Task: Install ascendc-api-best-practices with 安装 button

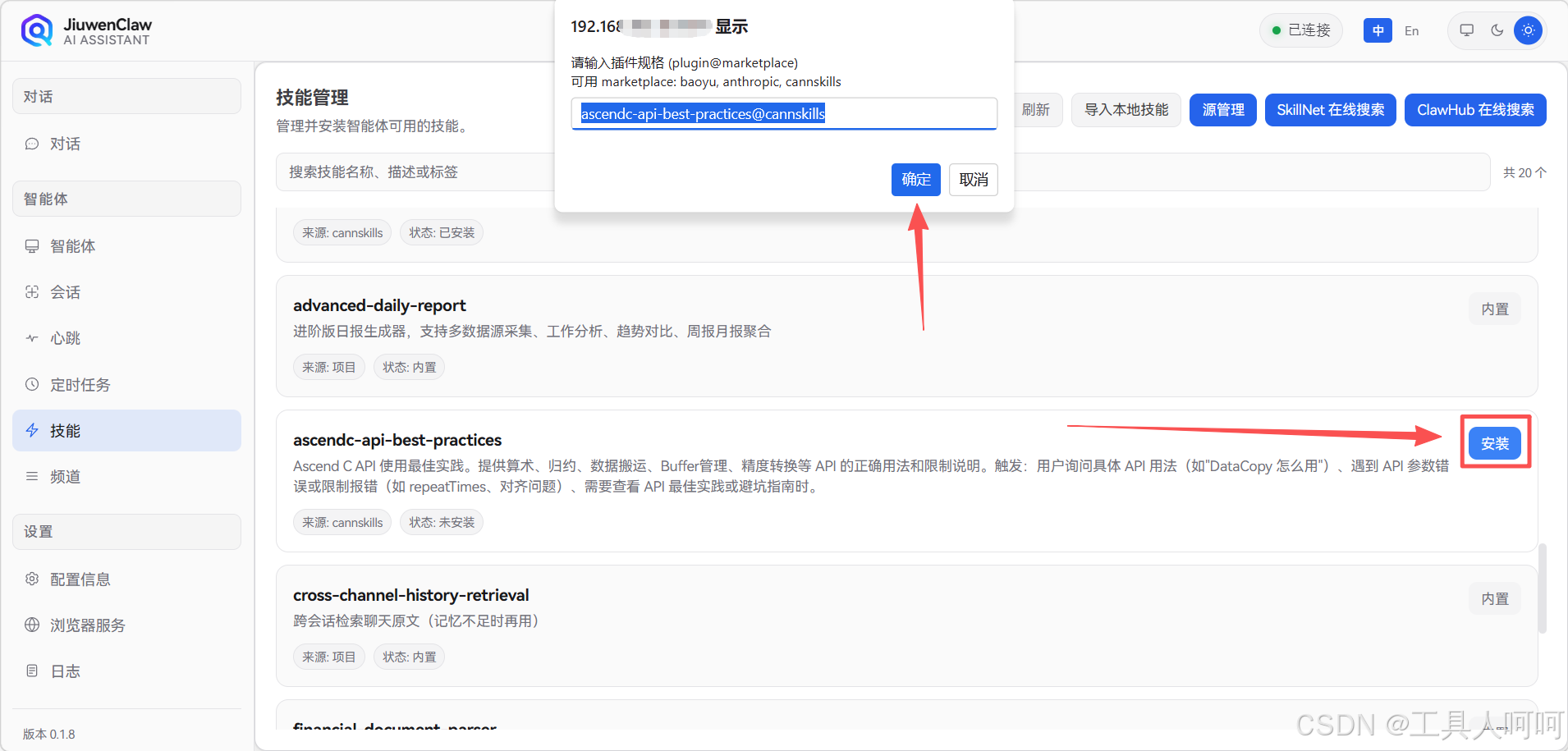Action: click(1495, 443)
